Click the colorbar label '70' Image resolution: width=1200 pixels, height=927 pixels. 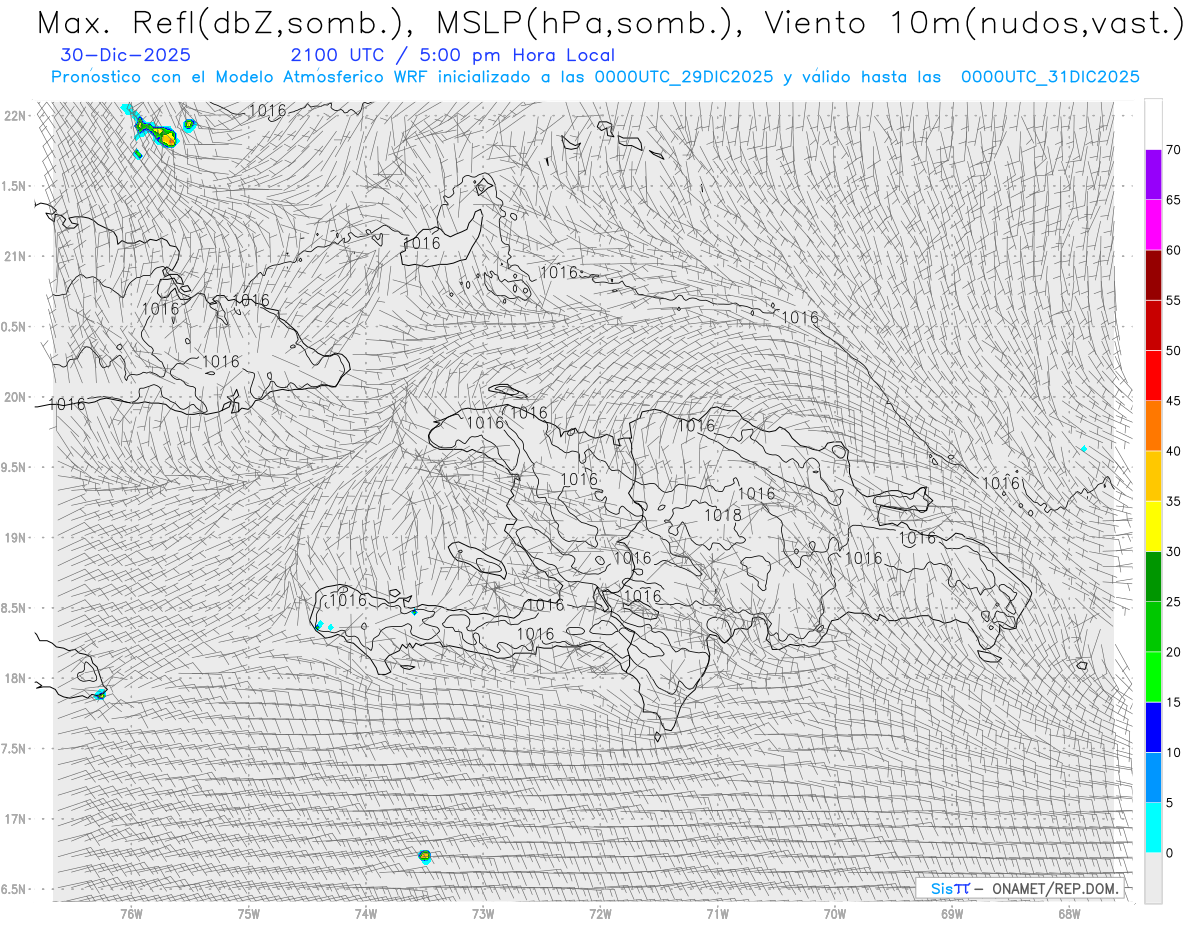[1173, 150]
